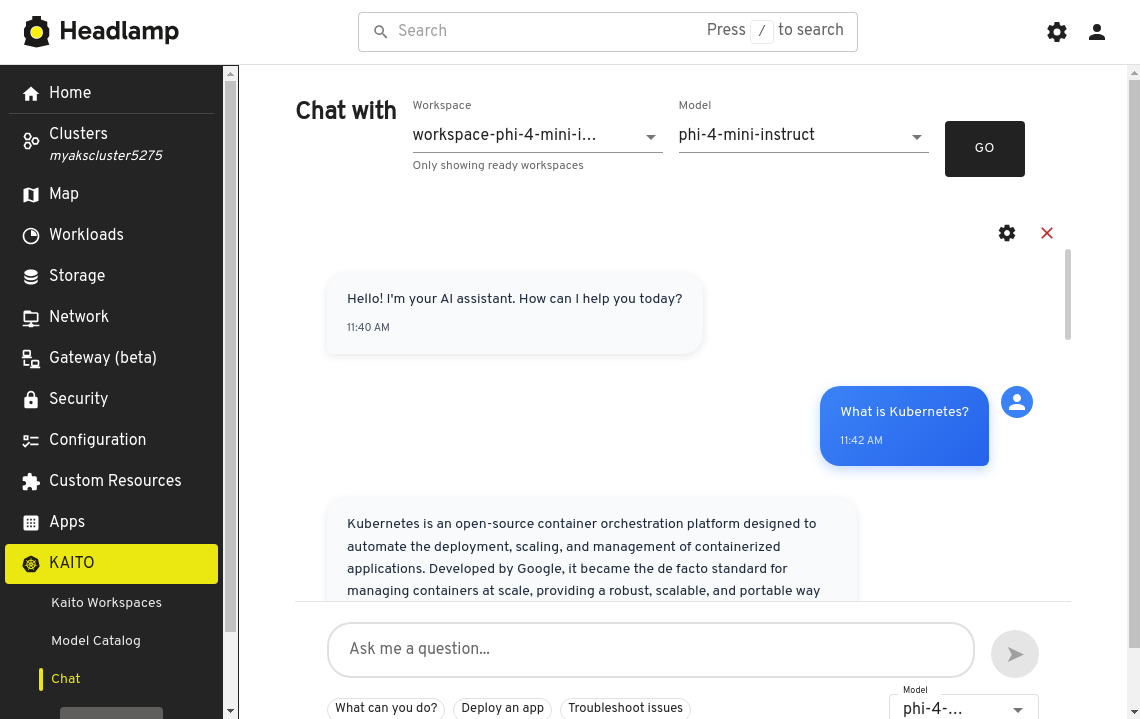Open Custom Resources section
This screenshot has height=719, width=1140.
(115, 481)
